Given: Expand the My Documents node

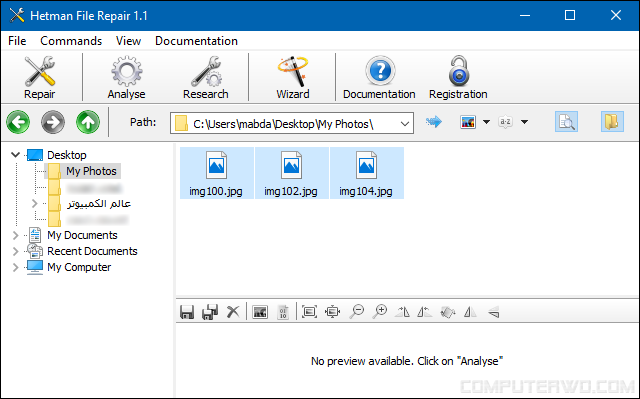Looking at the screenshot, I should click(x=16, y=235).
